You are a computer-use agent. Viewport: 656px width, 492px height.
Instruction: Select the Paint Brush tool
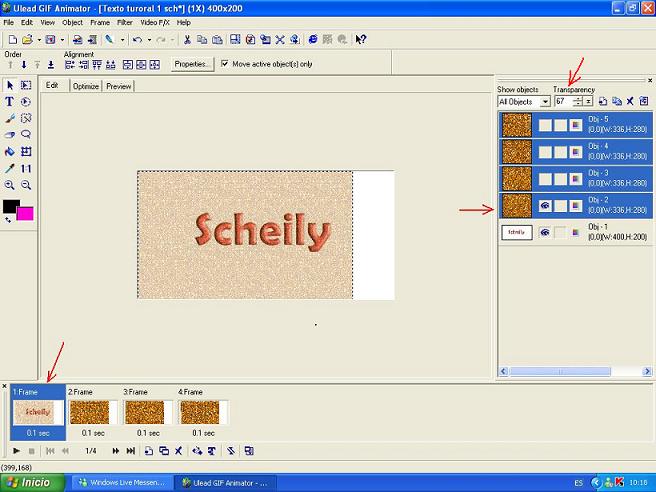(x=10, y=118)
